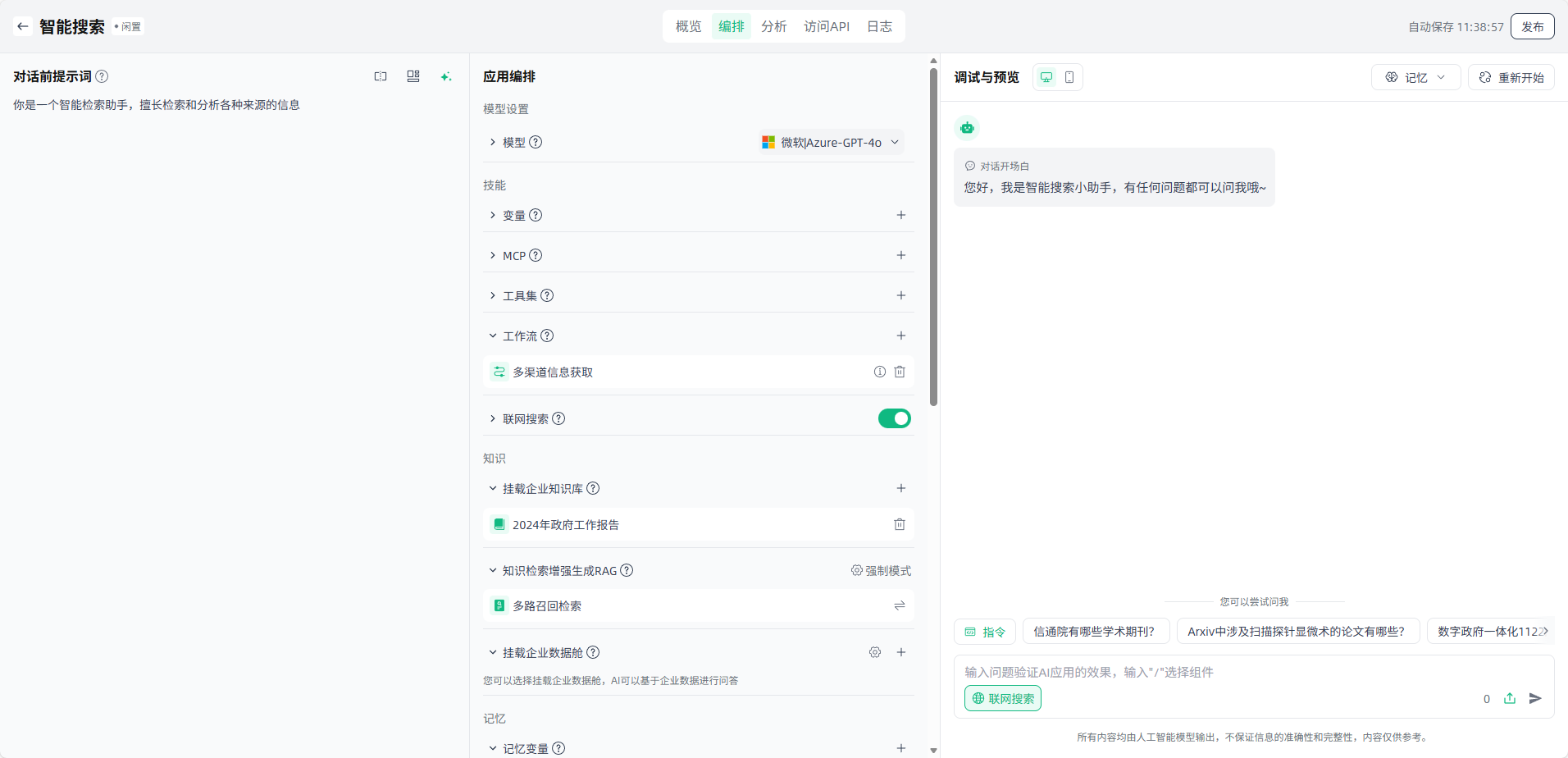Remove 2024年政府工作报告 knowledge base
This screenshot has width=1568, height=758.
(x=900, y=524)
